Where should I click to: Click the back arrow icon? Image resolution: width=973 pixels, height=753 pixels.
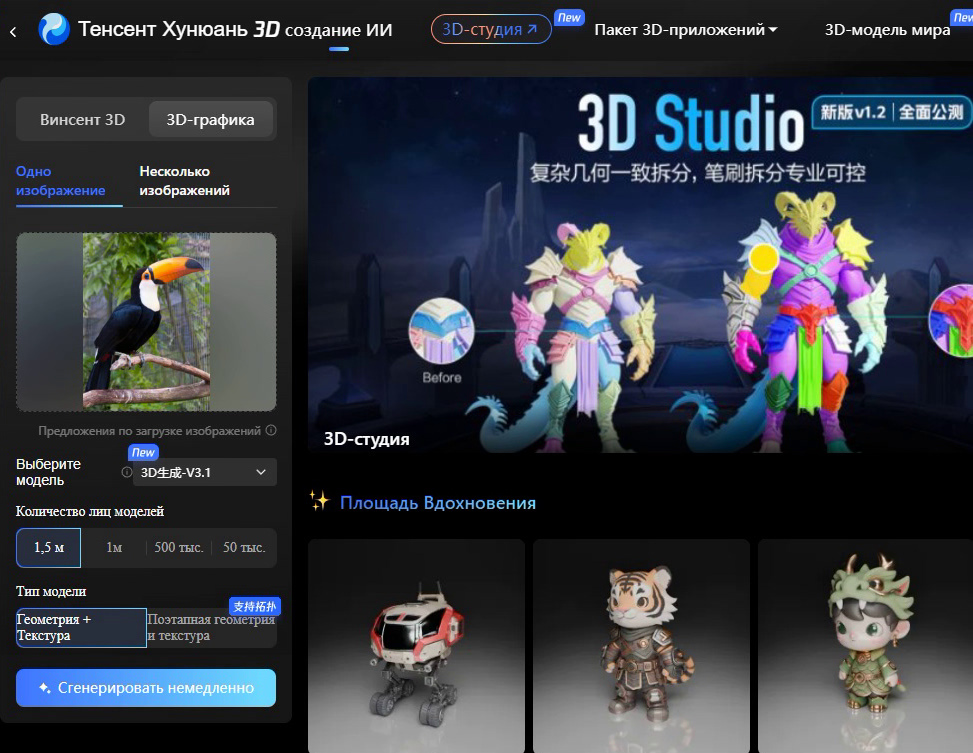13,31
